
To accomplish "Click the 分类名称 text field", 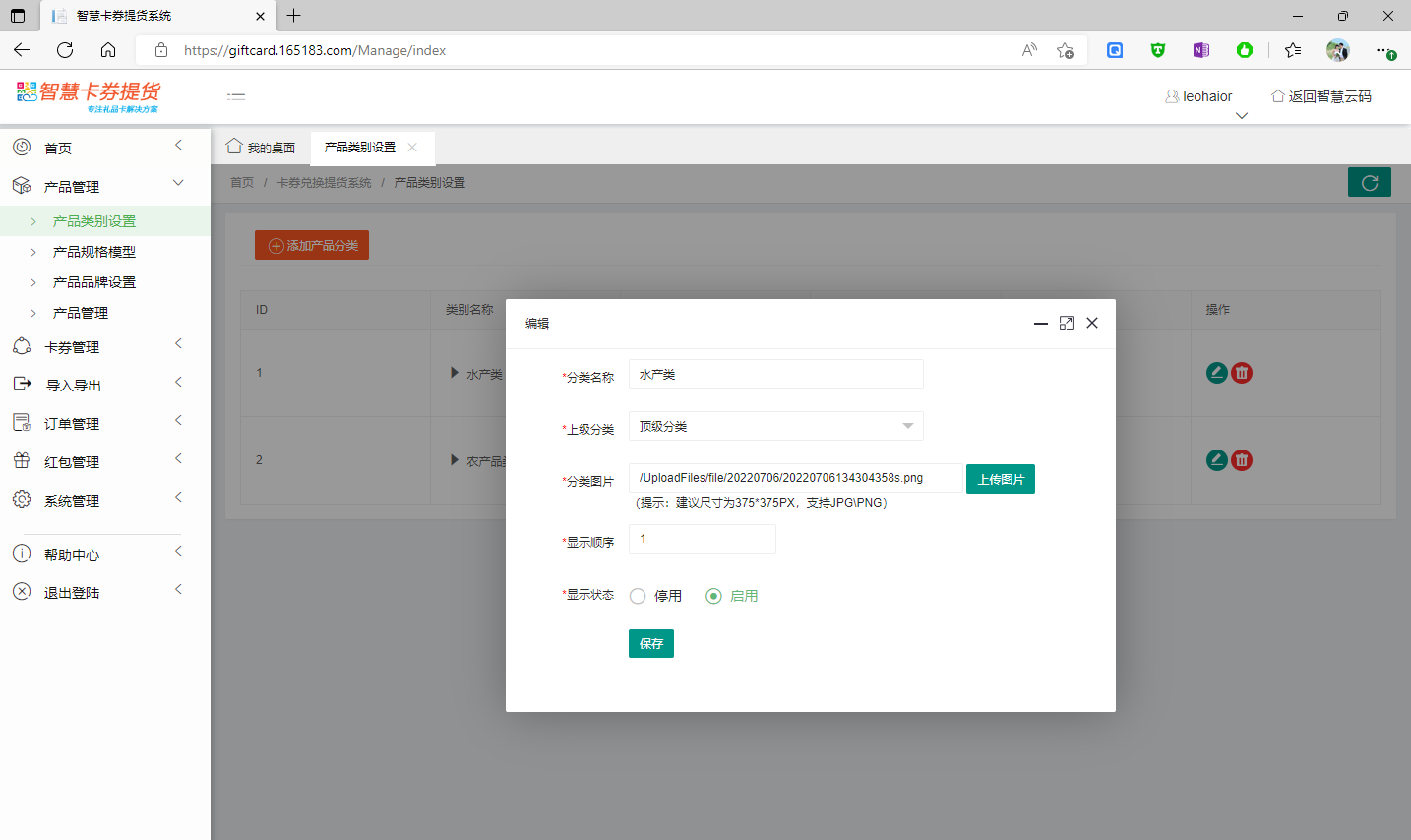I will coord(775,374).
